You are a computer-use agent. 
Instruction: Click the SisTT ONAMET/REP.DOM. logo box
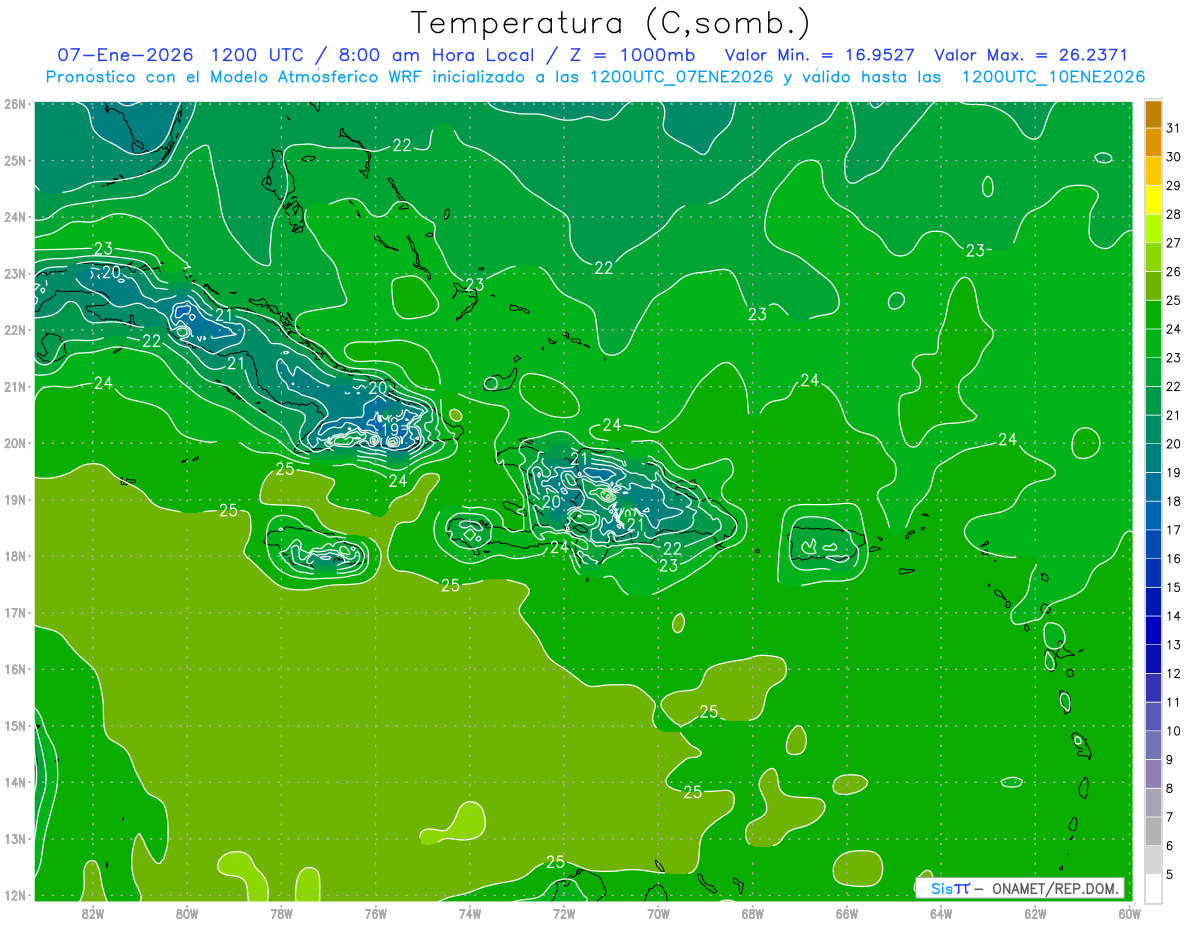coord(1020,888)
